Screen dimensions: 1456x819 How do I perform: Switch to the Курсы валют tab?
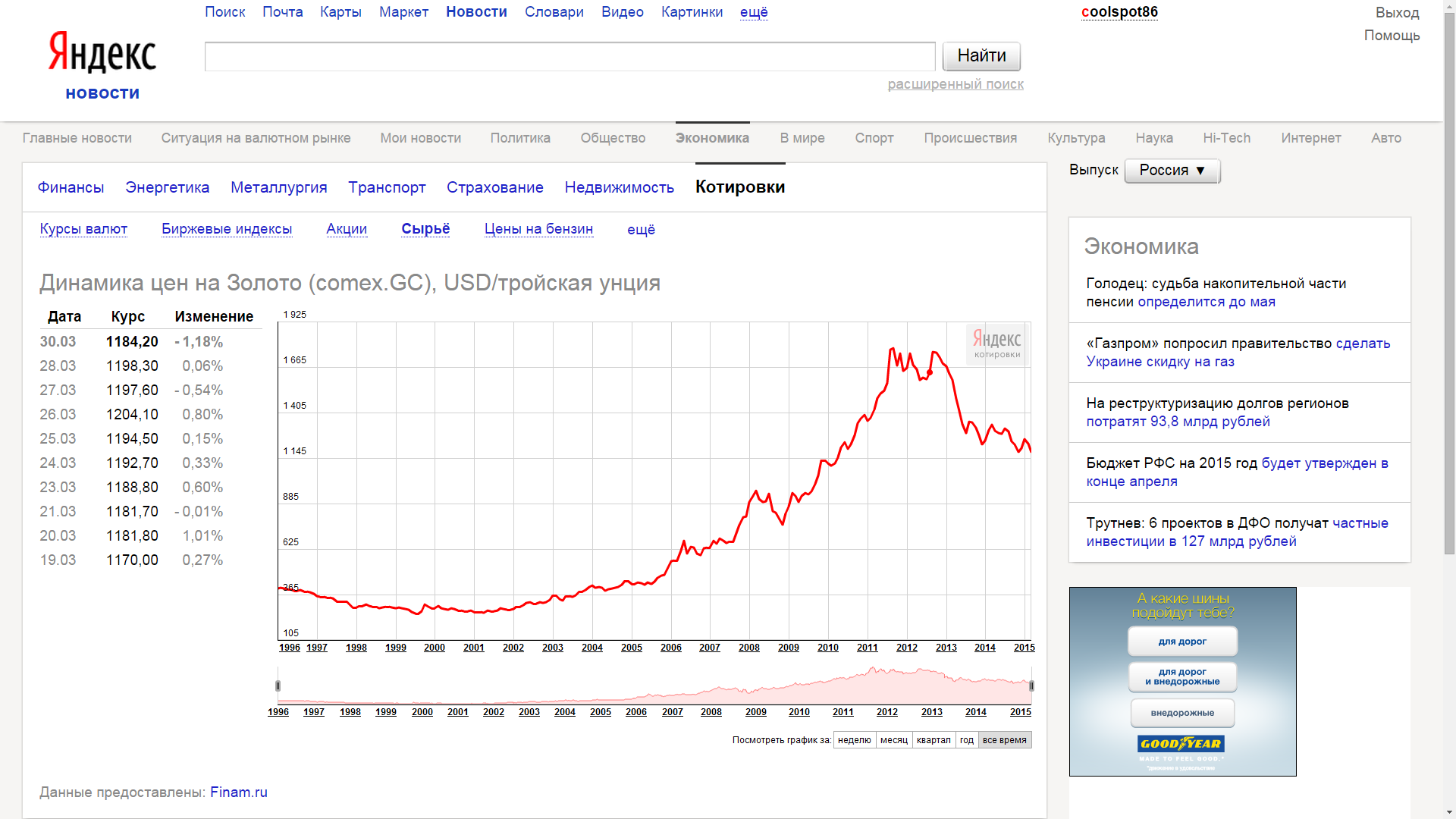click(83, 229)
